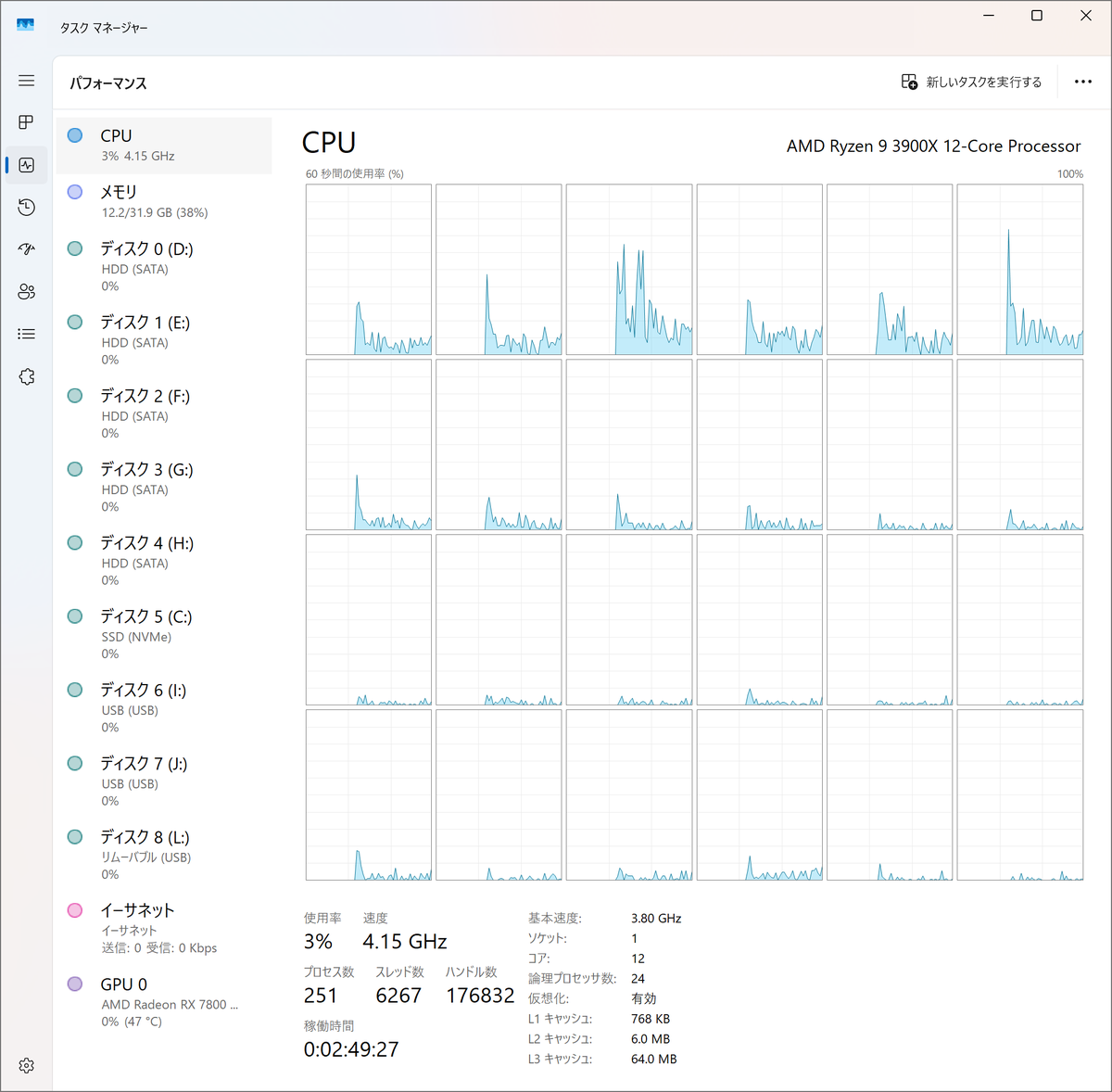Open the App history page icon

pos(26,207)
